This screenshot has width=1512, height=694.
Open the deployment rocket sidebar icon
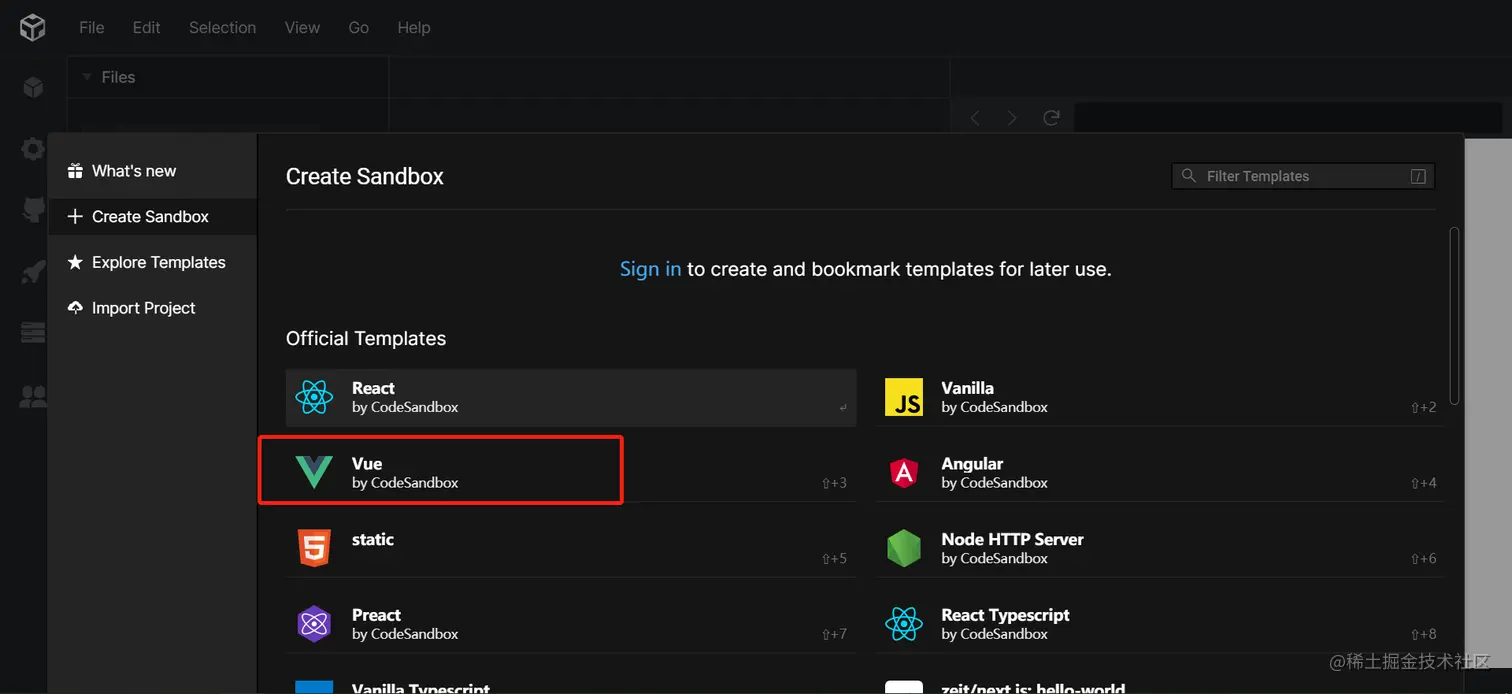33,271
